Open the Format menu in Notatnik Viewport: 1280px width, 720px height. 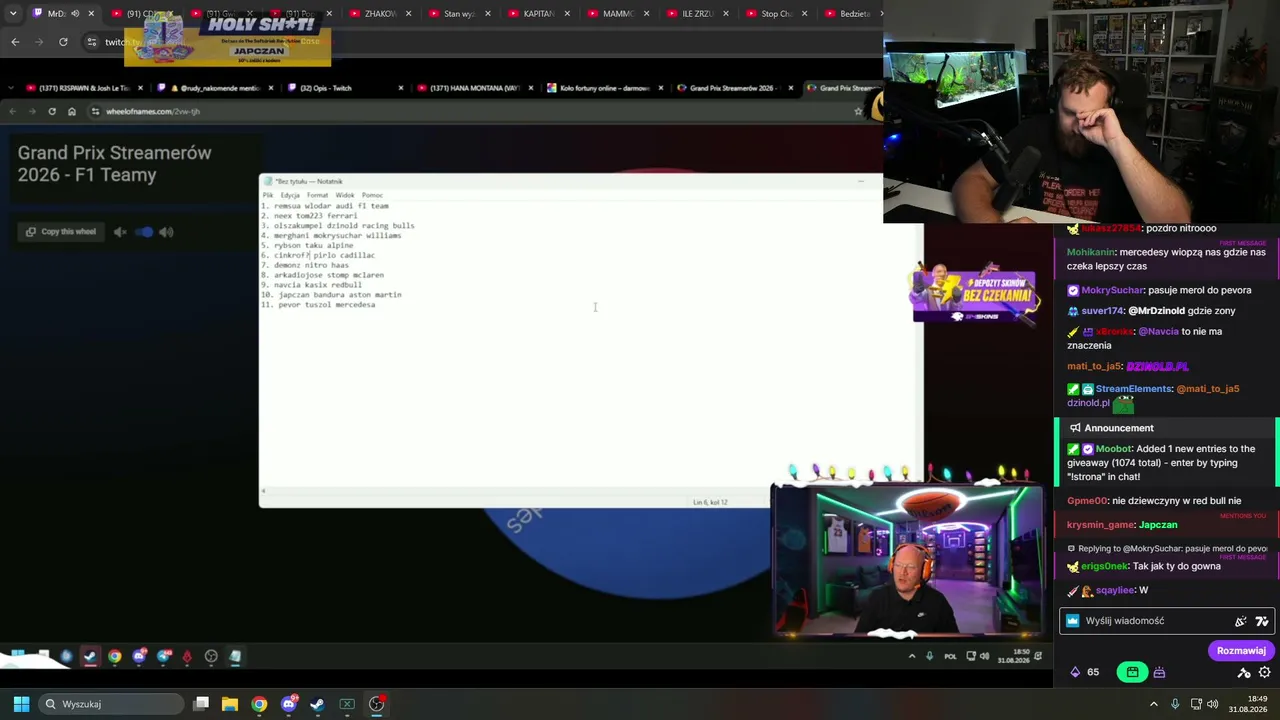[317, 195]
